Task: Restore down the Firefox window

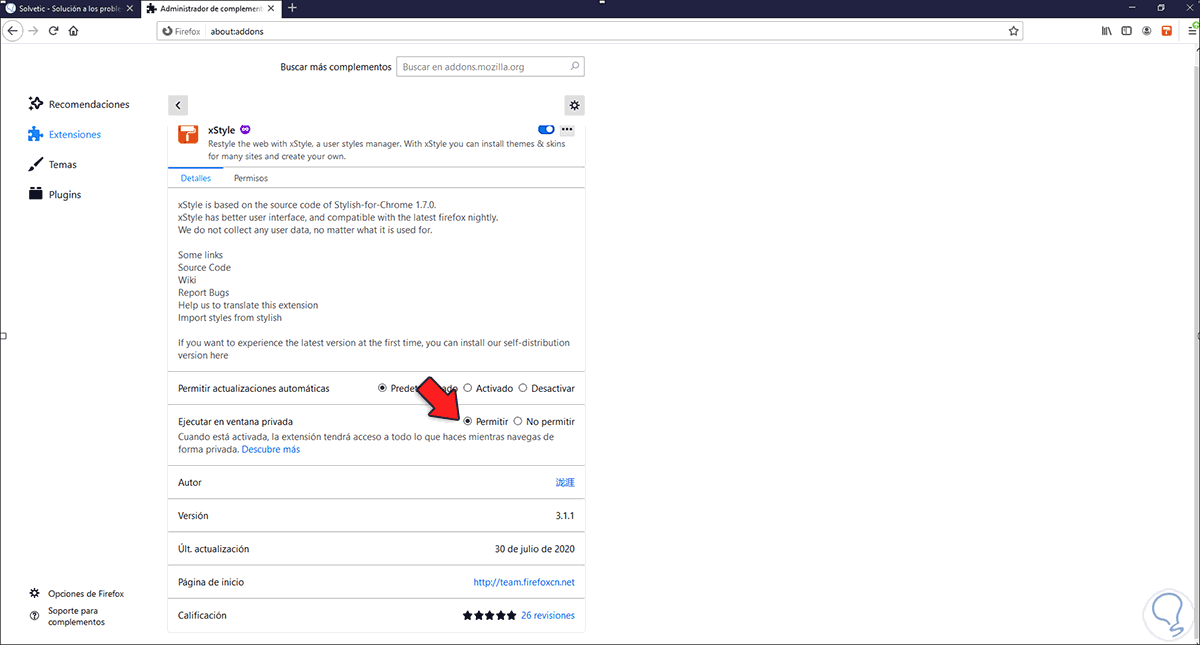Action: coord(1161,8)
